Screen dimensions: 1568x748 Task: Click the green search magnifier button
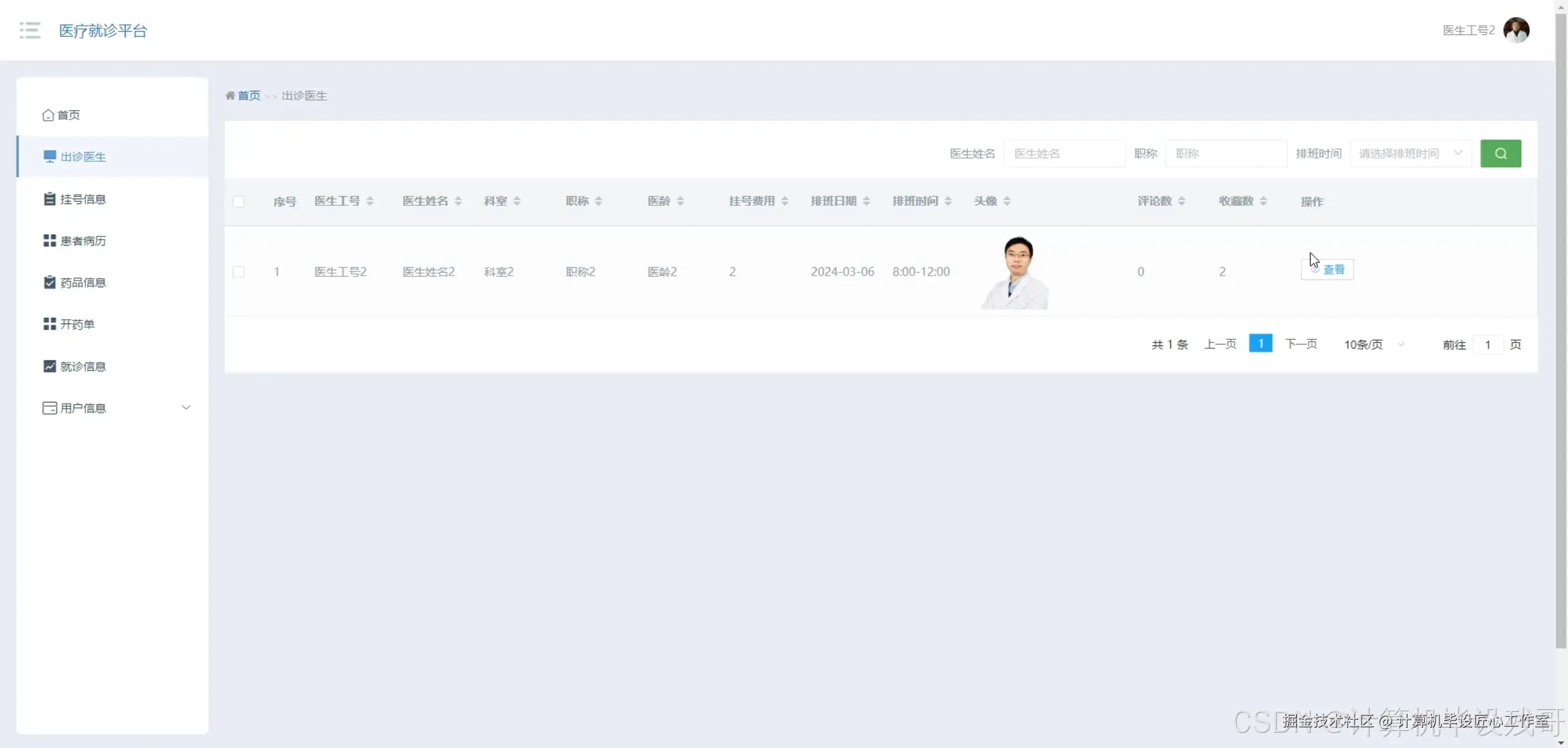[x=1500, y=153]
